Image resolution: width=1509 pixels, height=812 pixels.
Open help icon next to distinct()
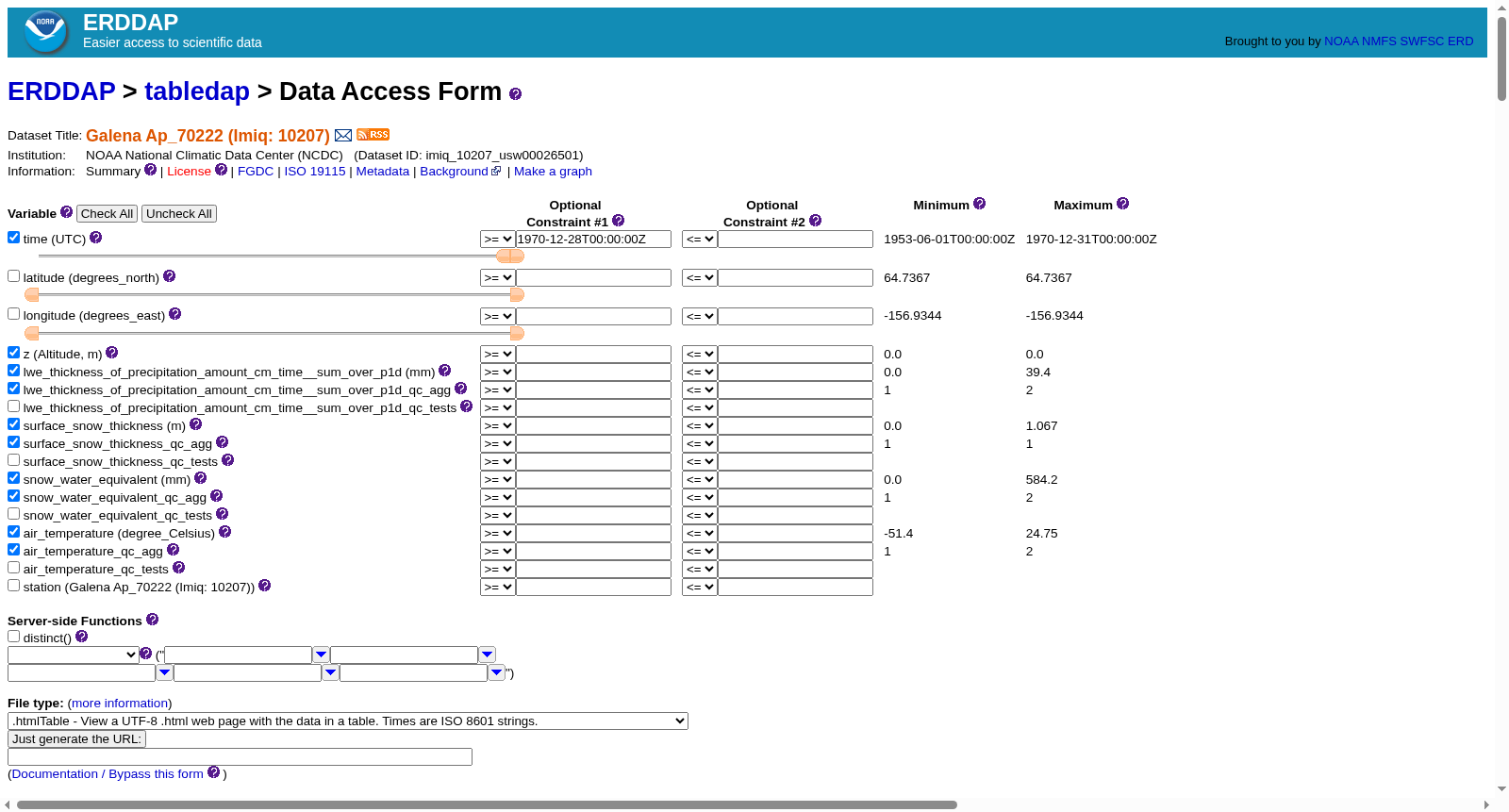81,637
